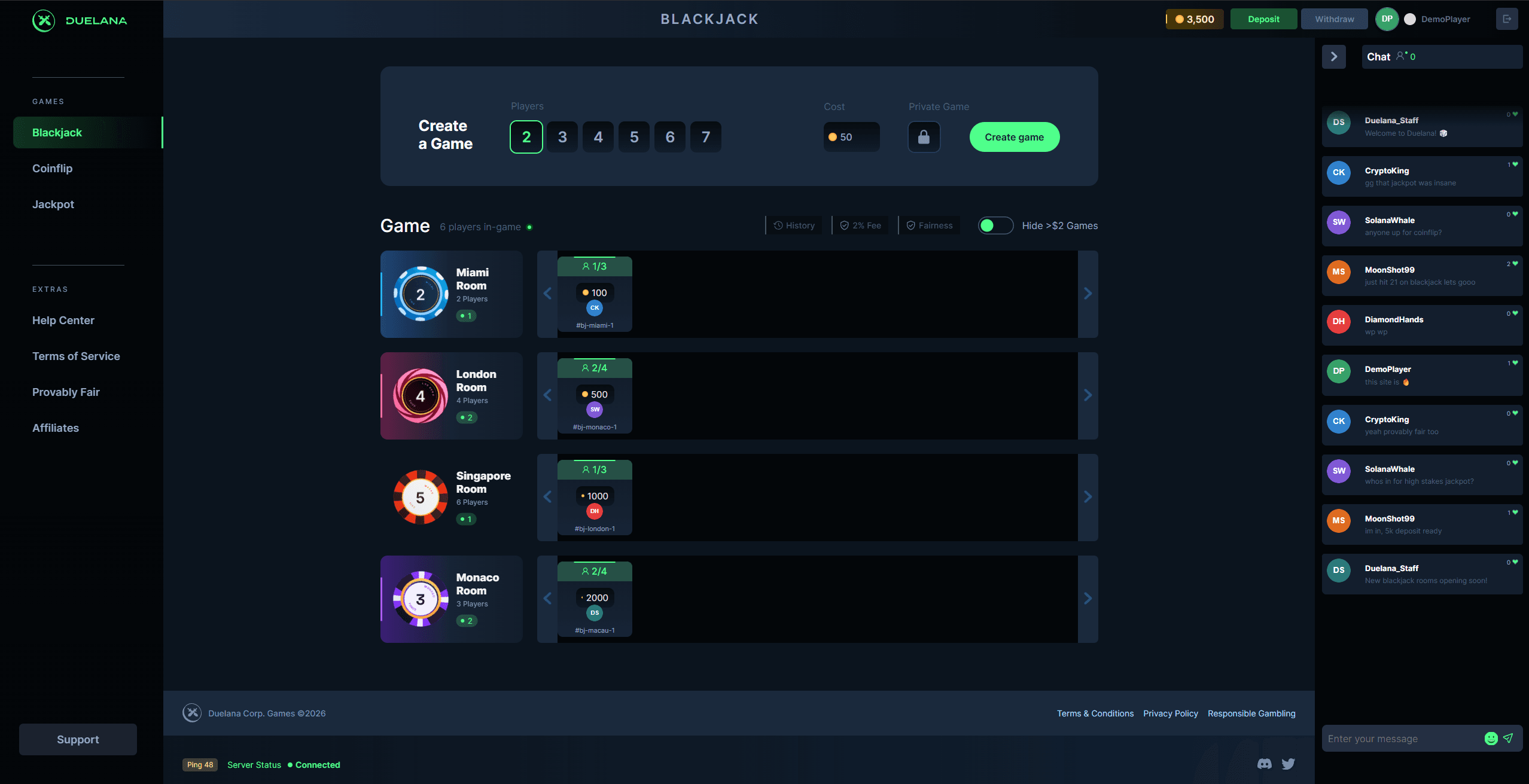Like the SolanaWhale coinflip message heart

[1515, 214]
